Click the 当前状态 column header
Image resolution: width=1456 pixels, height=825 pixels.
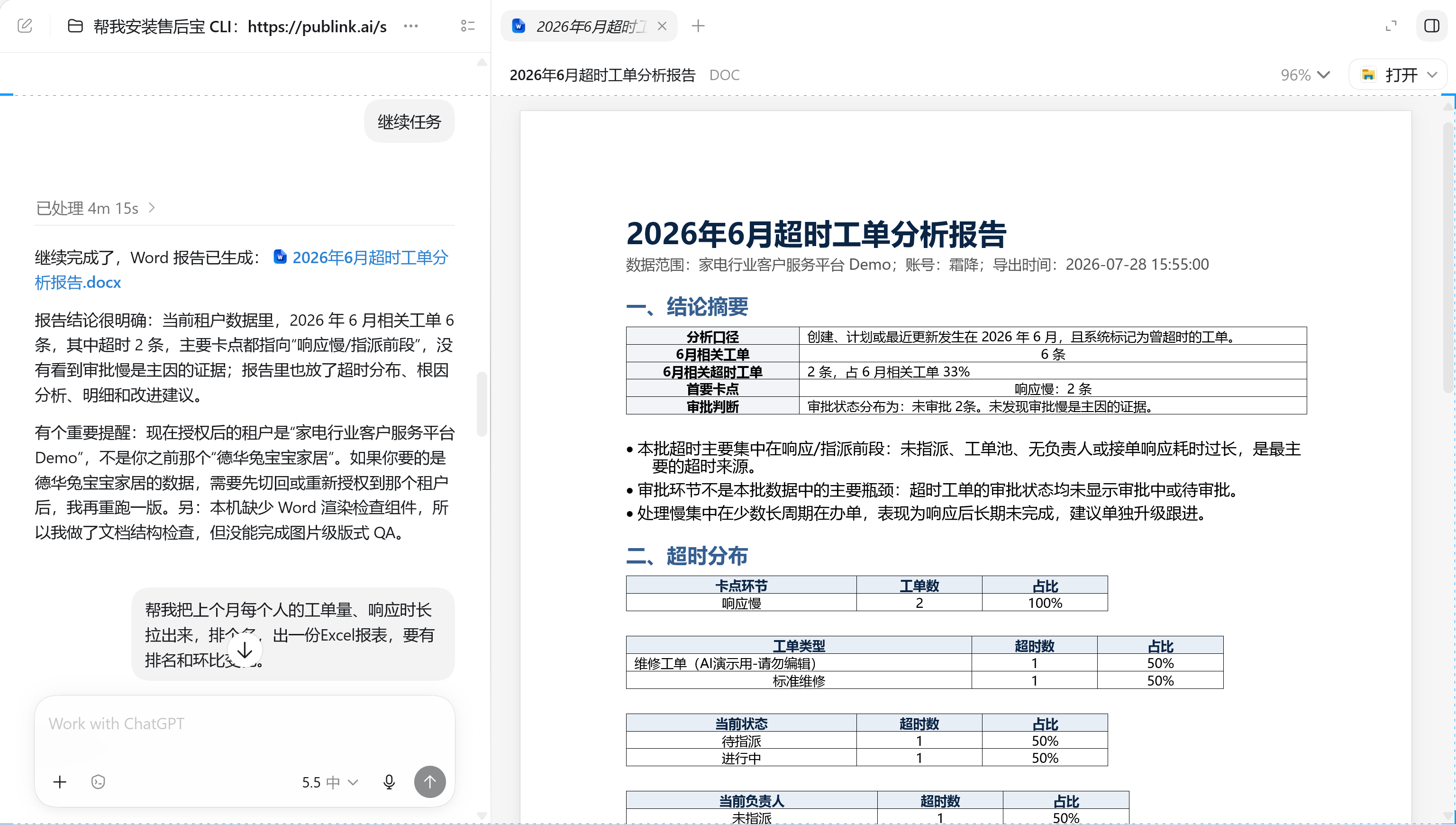click(x=741, y=724)
